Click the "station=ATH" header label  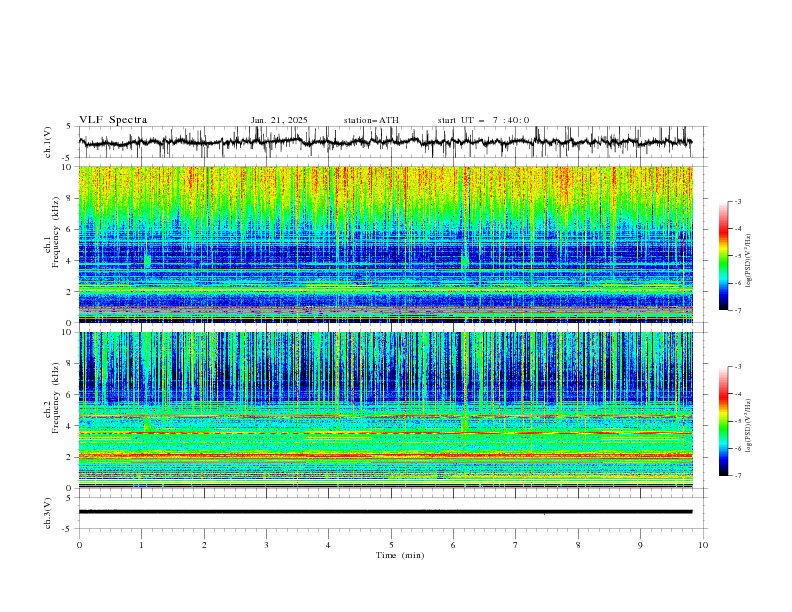(x=371, y=120)
